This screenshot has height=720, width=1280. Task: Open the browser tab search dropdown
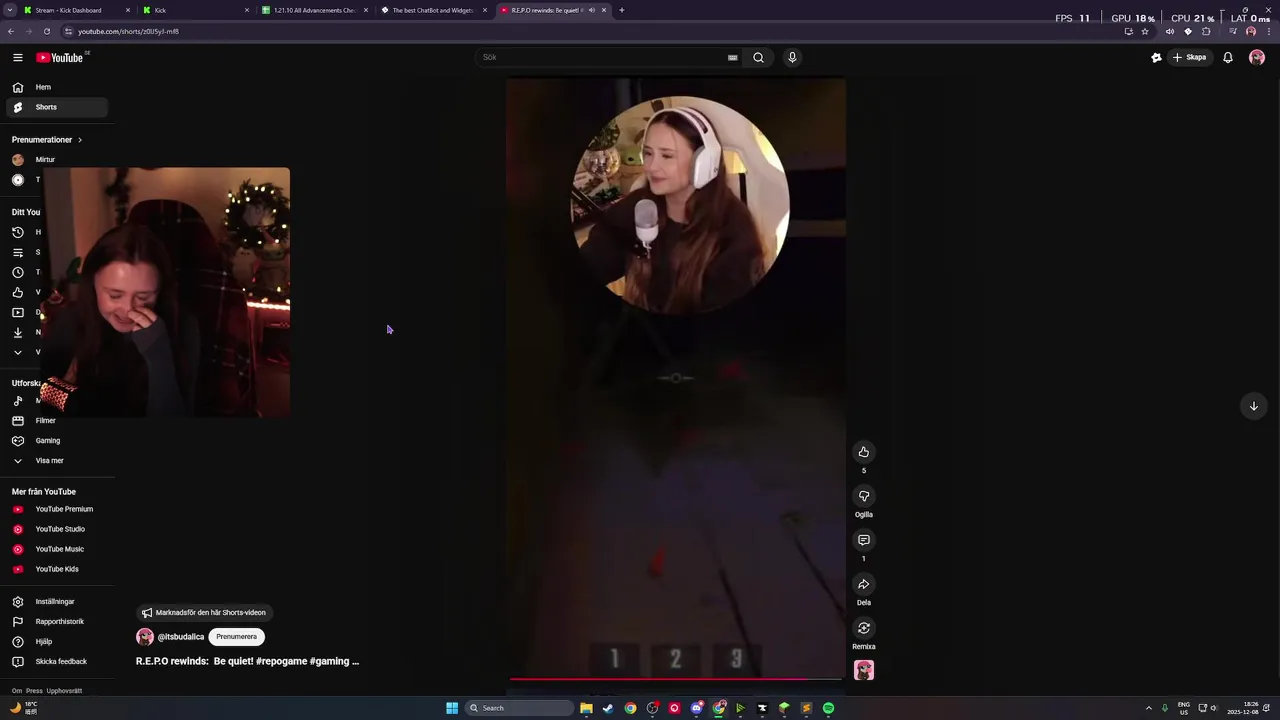point(11,10)
